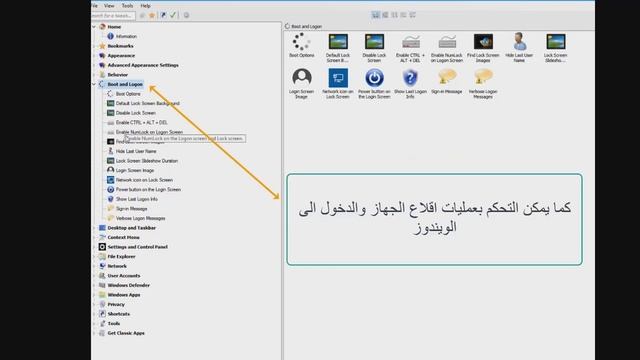Select the first (highlighted) view mode icon
The height and width of the screenshot is (360, 640).
coord(376,15)
